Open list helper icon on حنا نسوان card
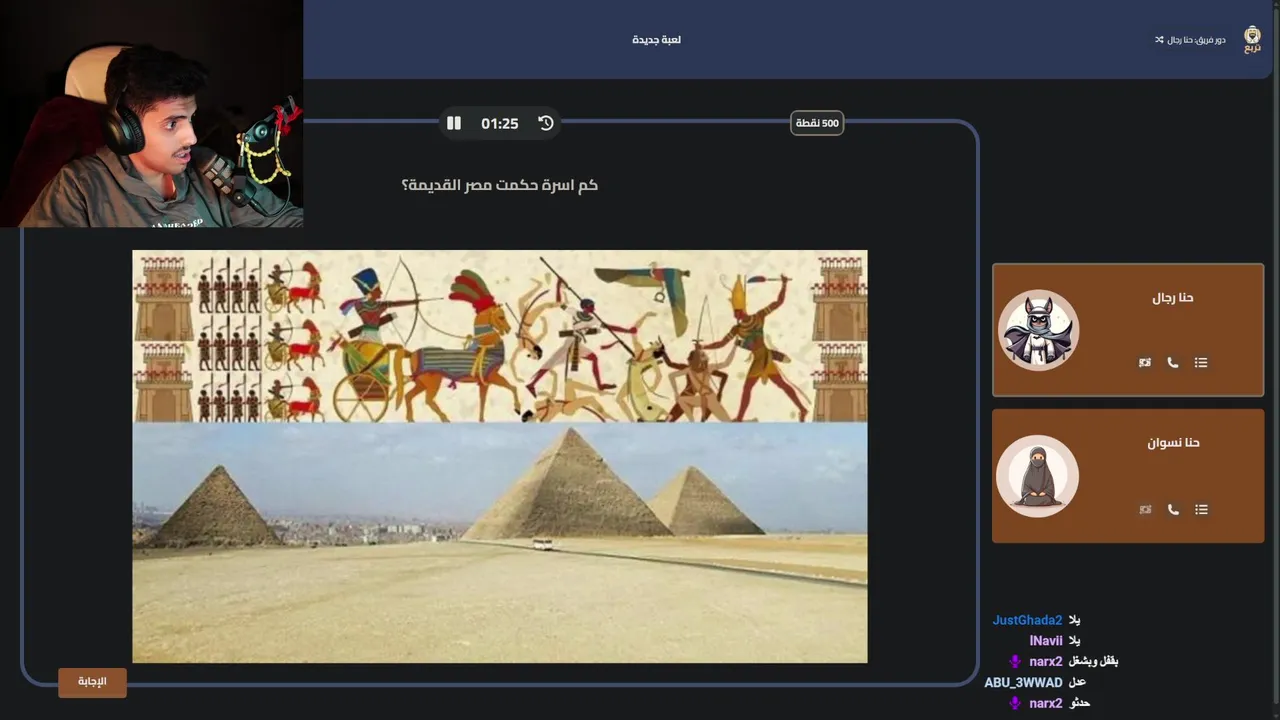Viewport: 1280px width, 720px height. [x=1201, y=510]
